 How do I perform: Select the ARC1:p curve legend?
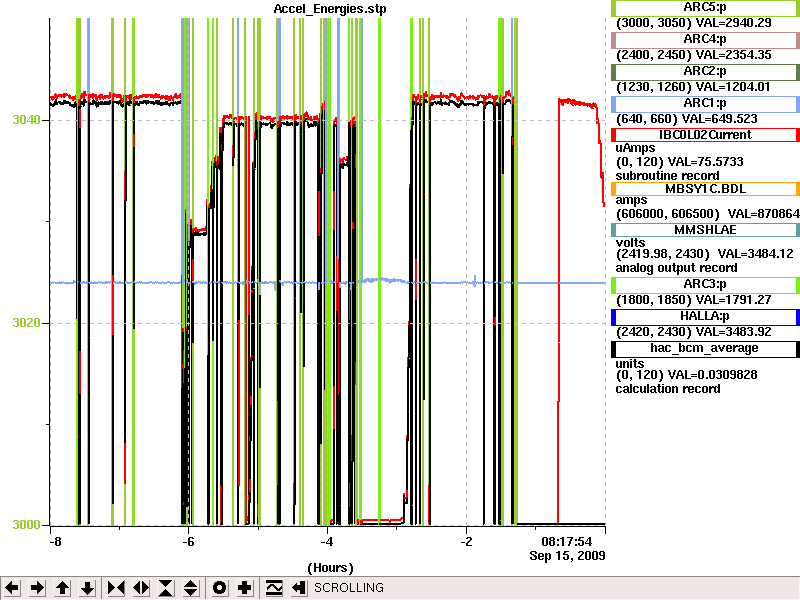tap(705, 104)
